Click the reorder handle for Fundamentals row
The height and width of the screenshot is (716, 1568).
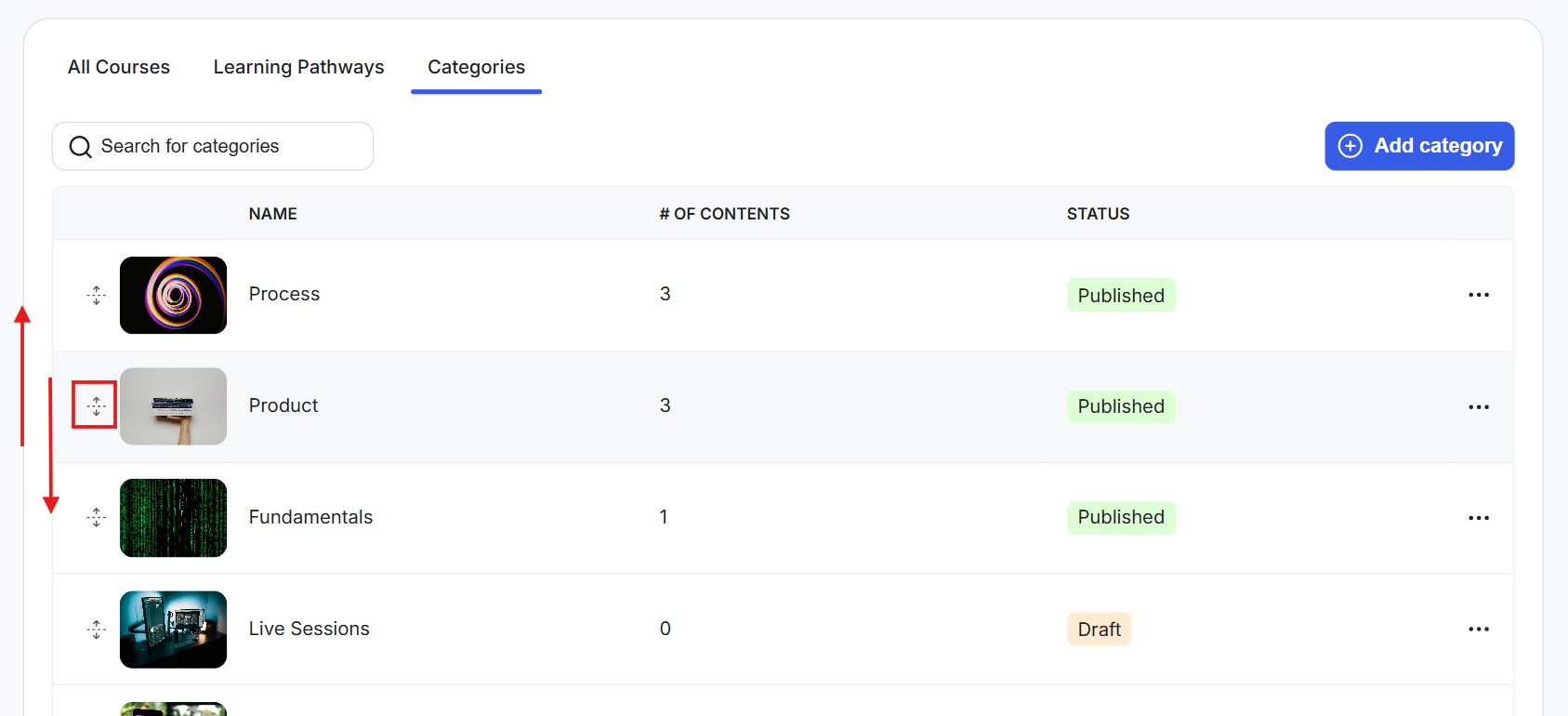click(96, 517)
